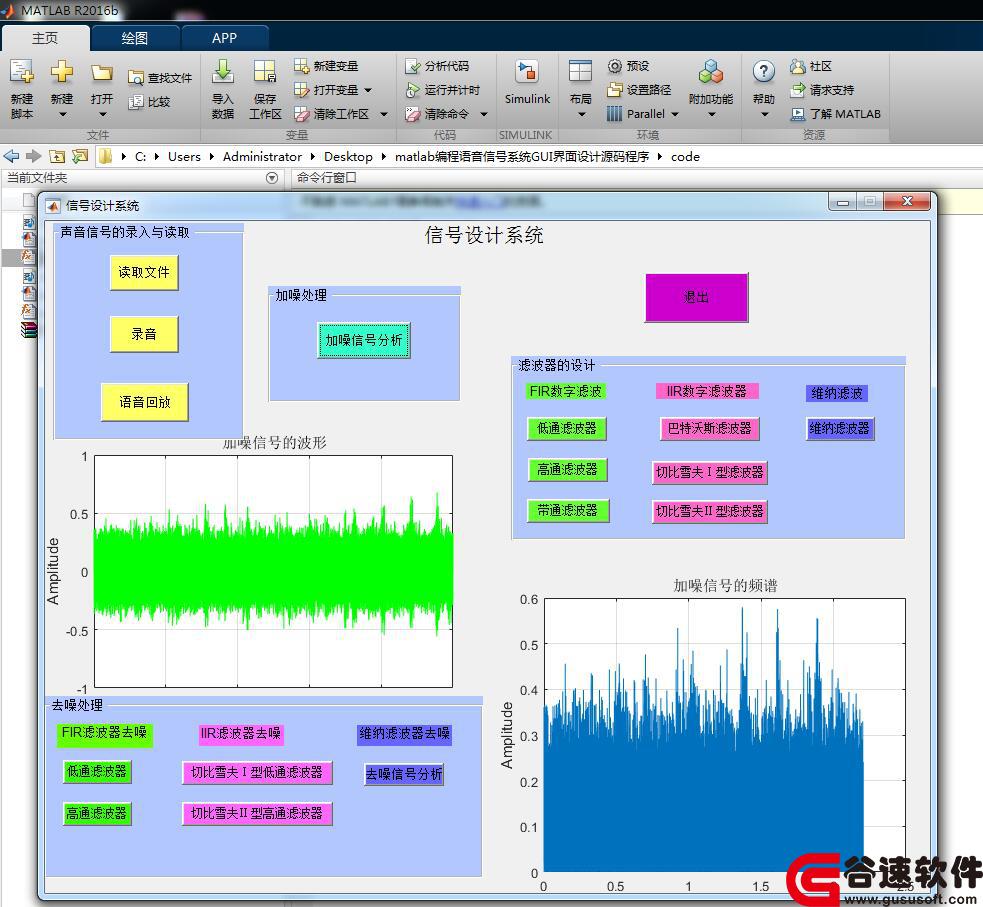Screen dimensions: 983x907
Task: Click 高通滤波器 in denoising panel
Action: (97, 814)
